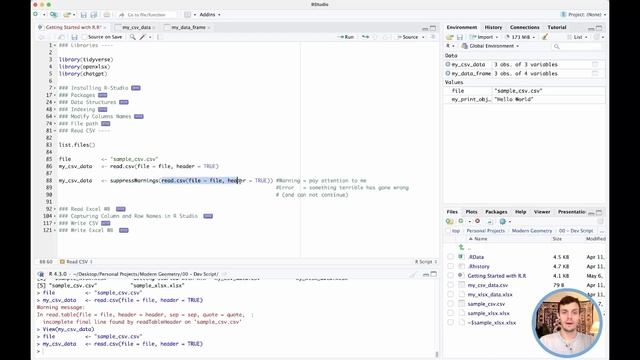The width and height of the screenshot is (640, 360).
Task: Switch to the Connections tab
Action: point(524,27)
